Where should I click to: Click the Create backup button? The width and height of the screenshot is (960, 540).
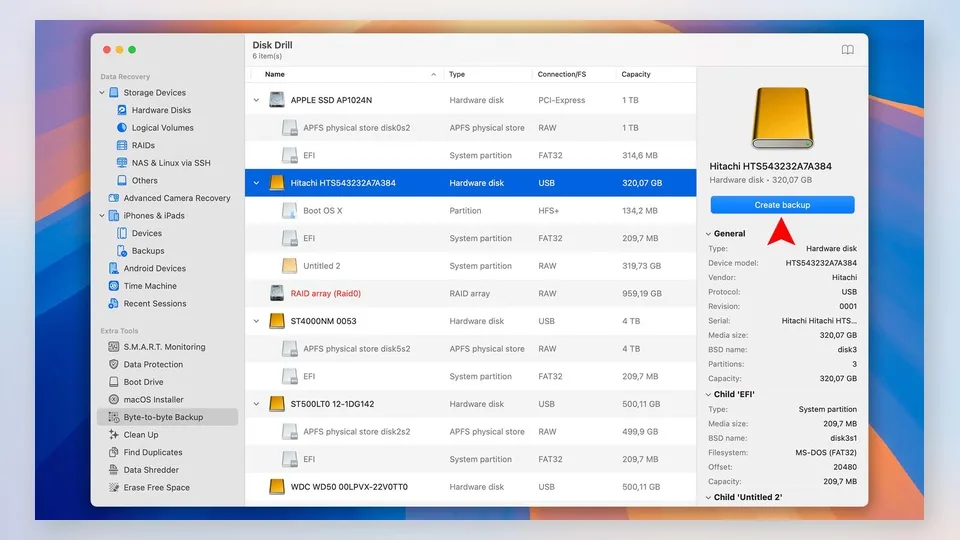pyautogui.click(x=782, y=205)
